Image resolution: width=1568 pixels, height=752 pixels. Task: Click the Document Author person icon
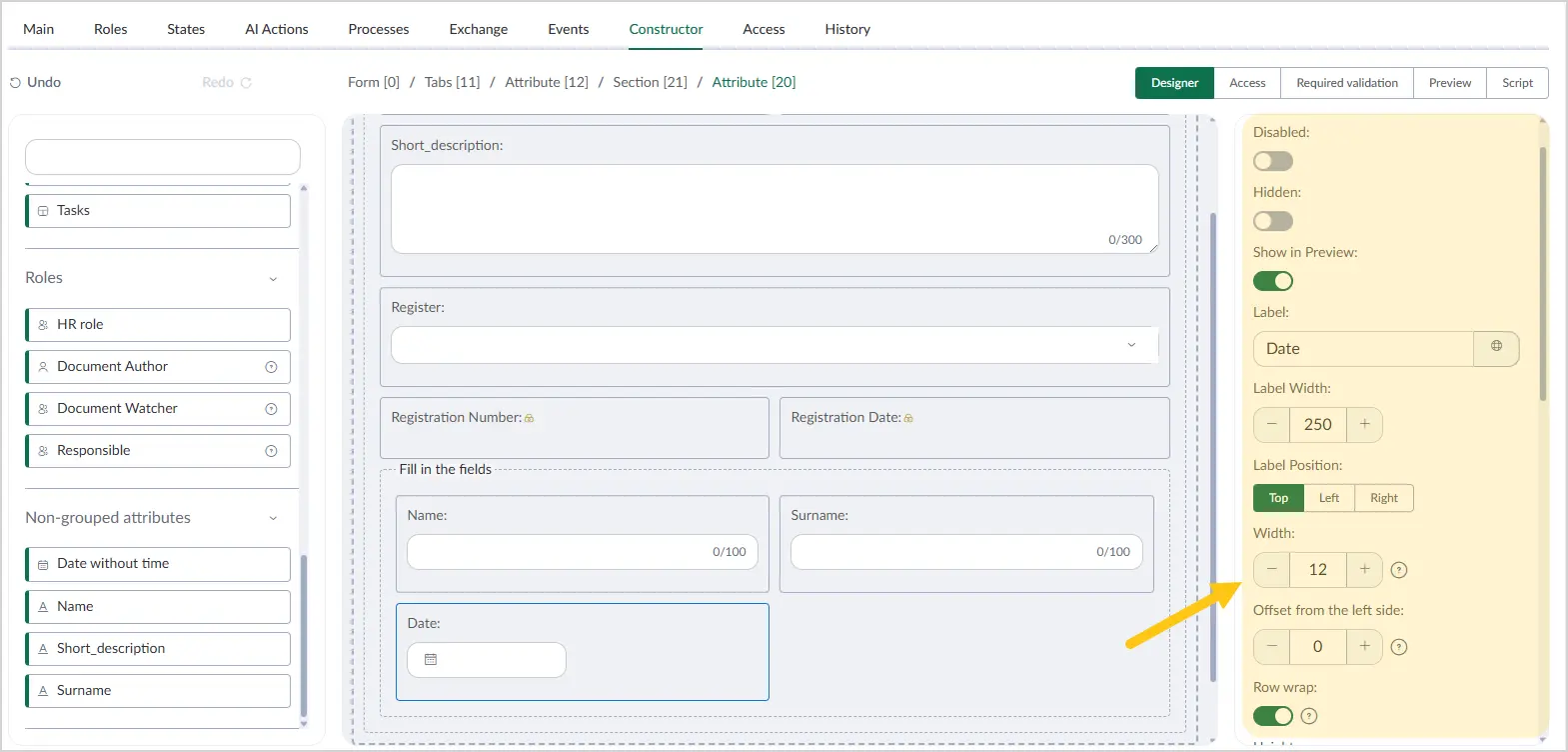(43, 367)
